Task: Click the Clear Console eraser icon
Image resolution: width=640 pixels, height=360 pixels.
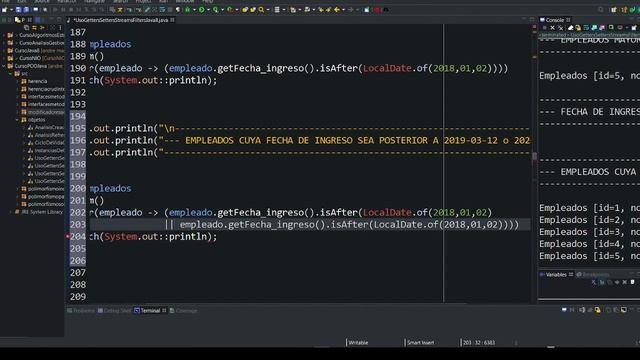Action: (x=571, y=28)
